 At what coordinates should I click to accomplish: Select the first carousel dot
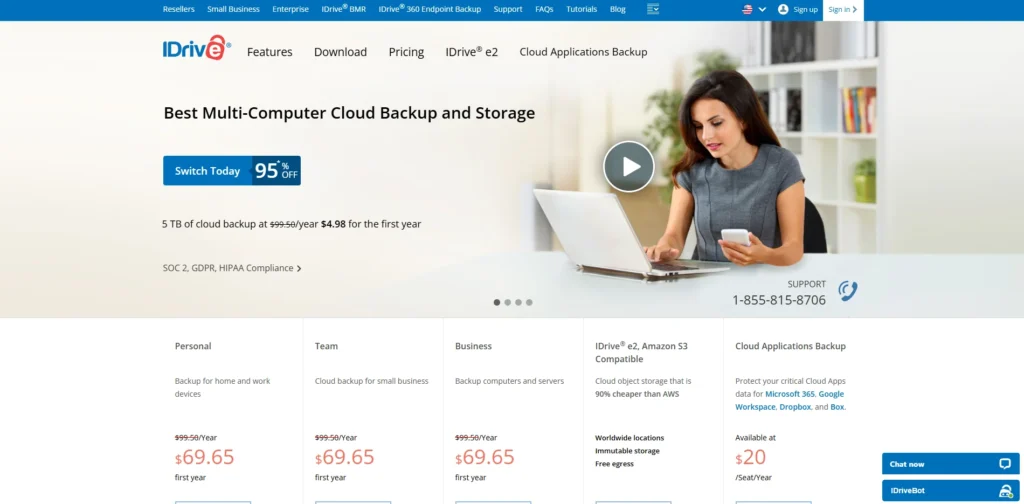click(497, 302)
